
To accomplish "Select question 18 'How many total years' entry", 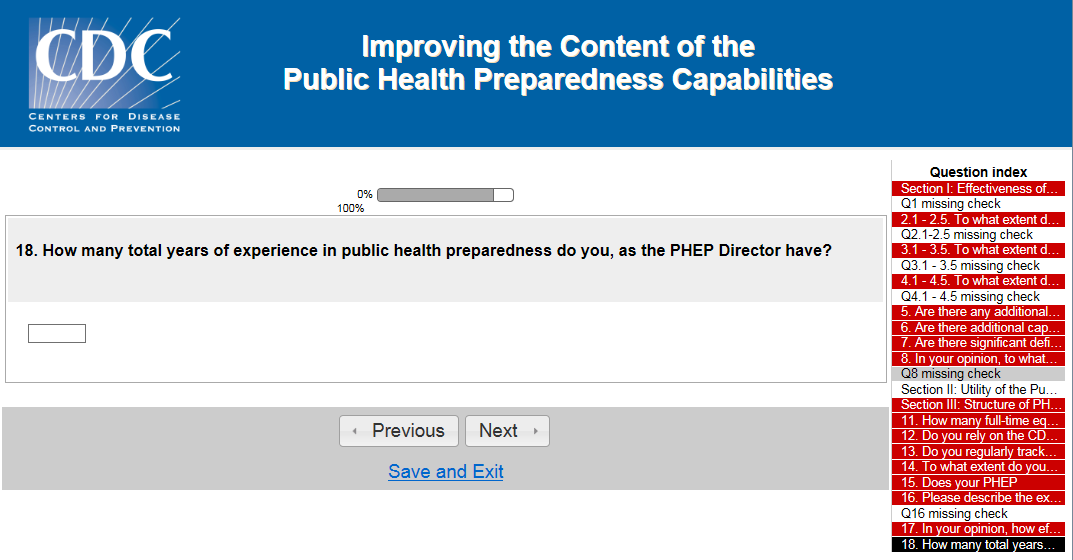I will [978, 545].
